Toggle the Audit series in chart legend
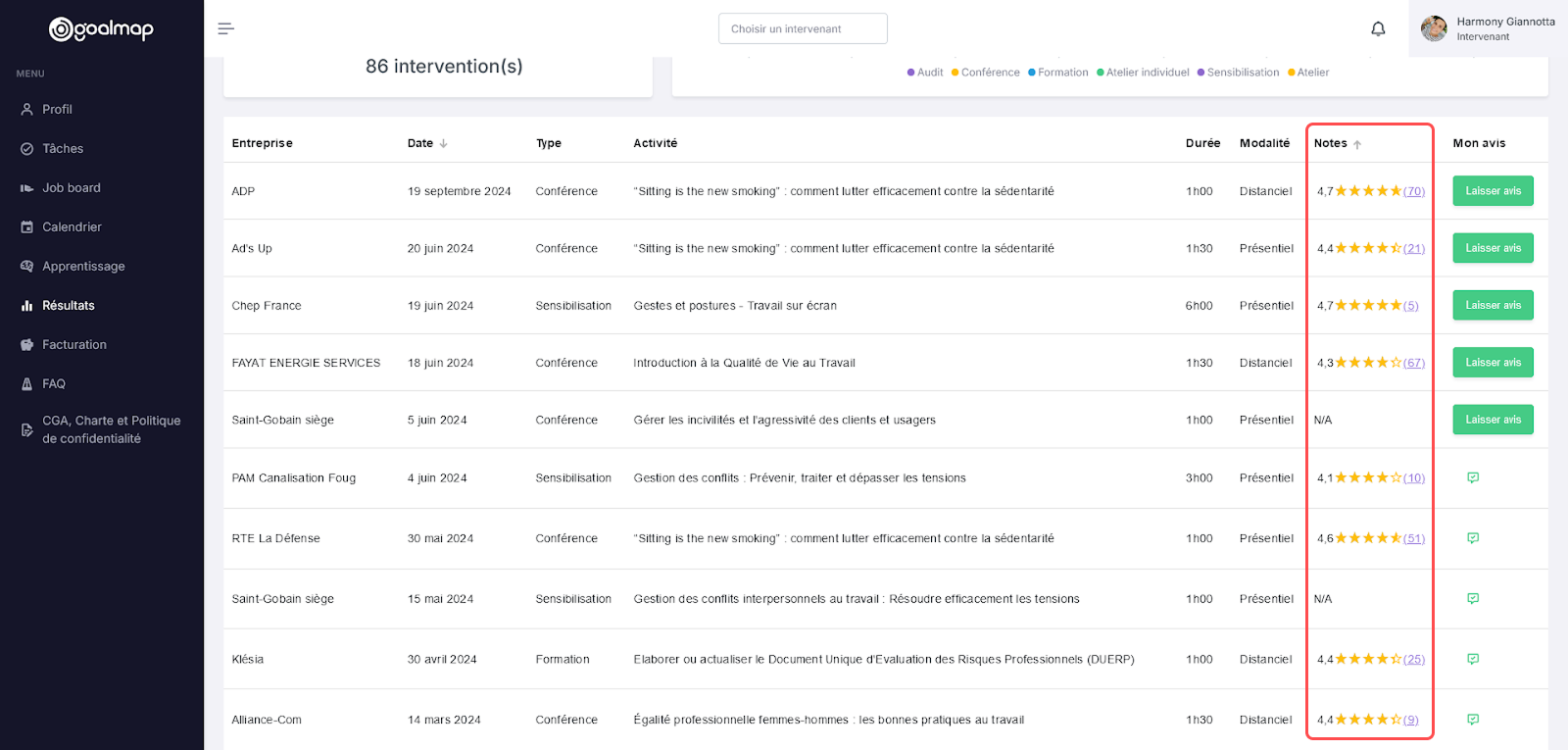 [x=925, y=73]
